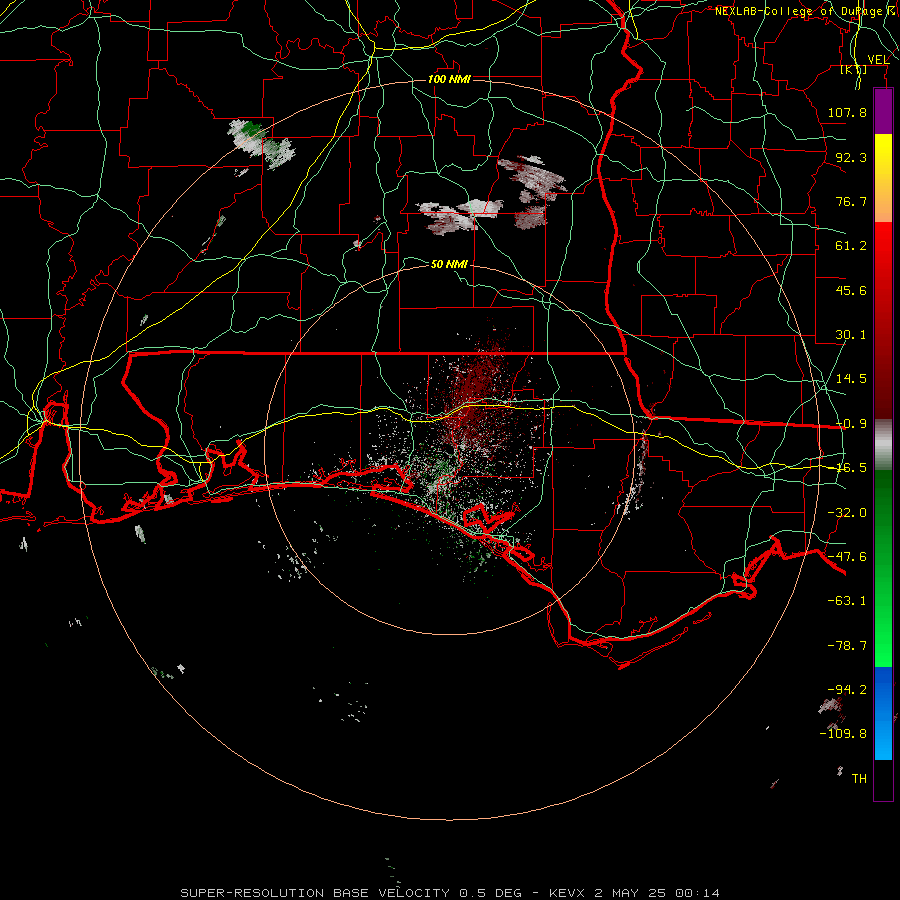900x900 pixels.
Task: Click the purple segment of the color bar
Action: click(883, 111)
